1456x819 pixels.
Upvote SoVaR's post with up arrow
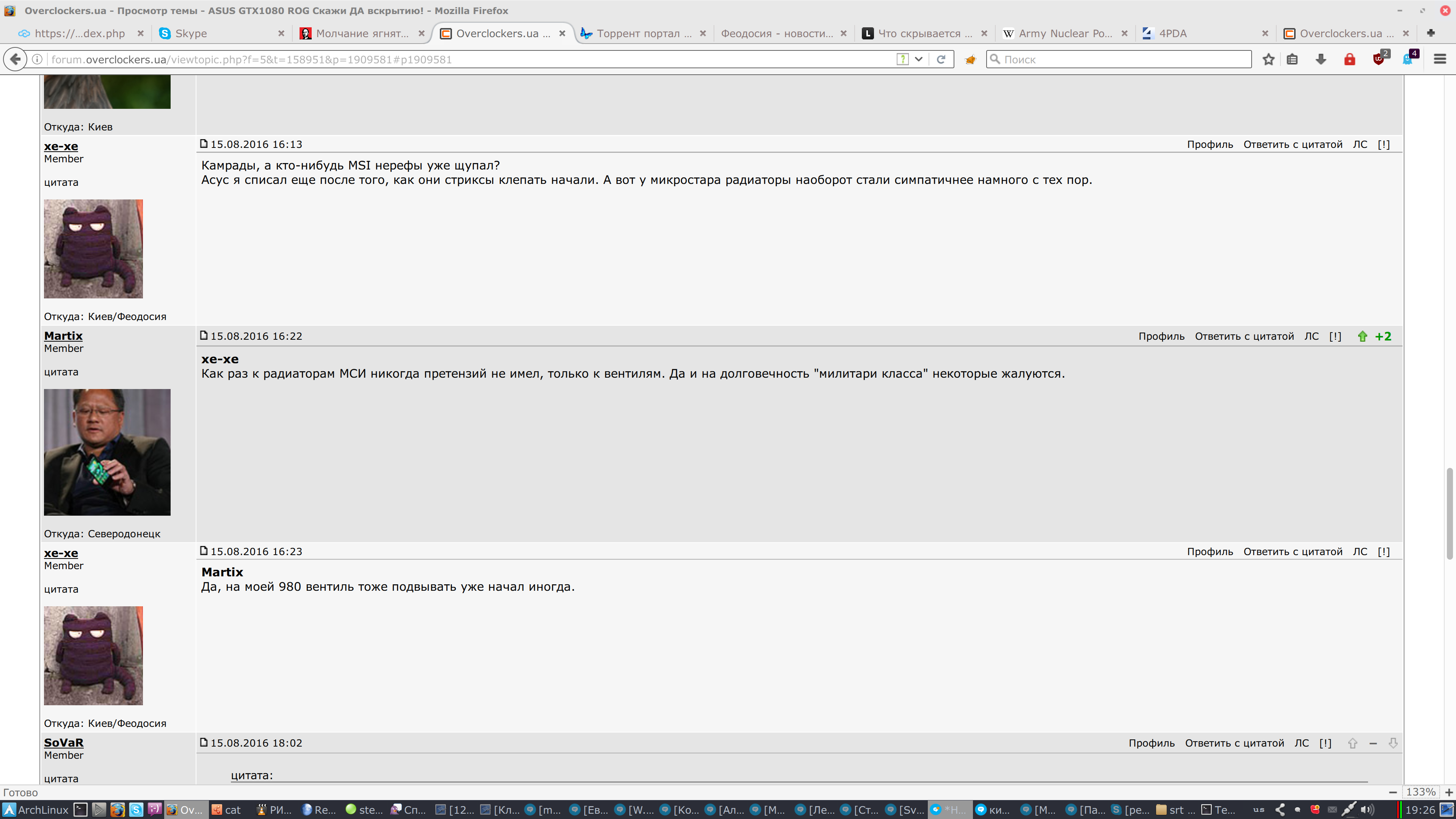pyautogui.click(x=1352, y=743)
